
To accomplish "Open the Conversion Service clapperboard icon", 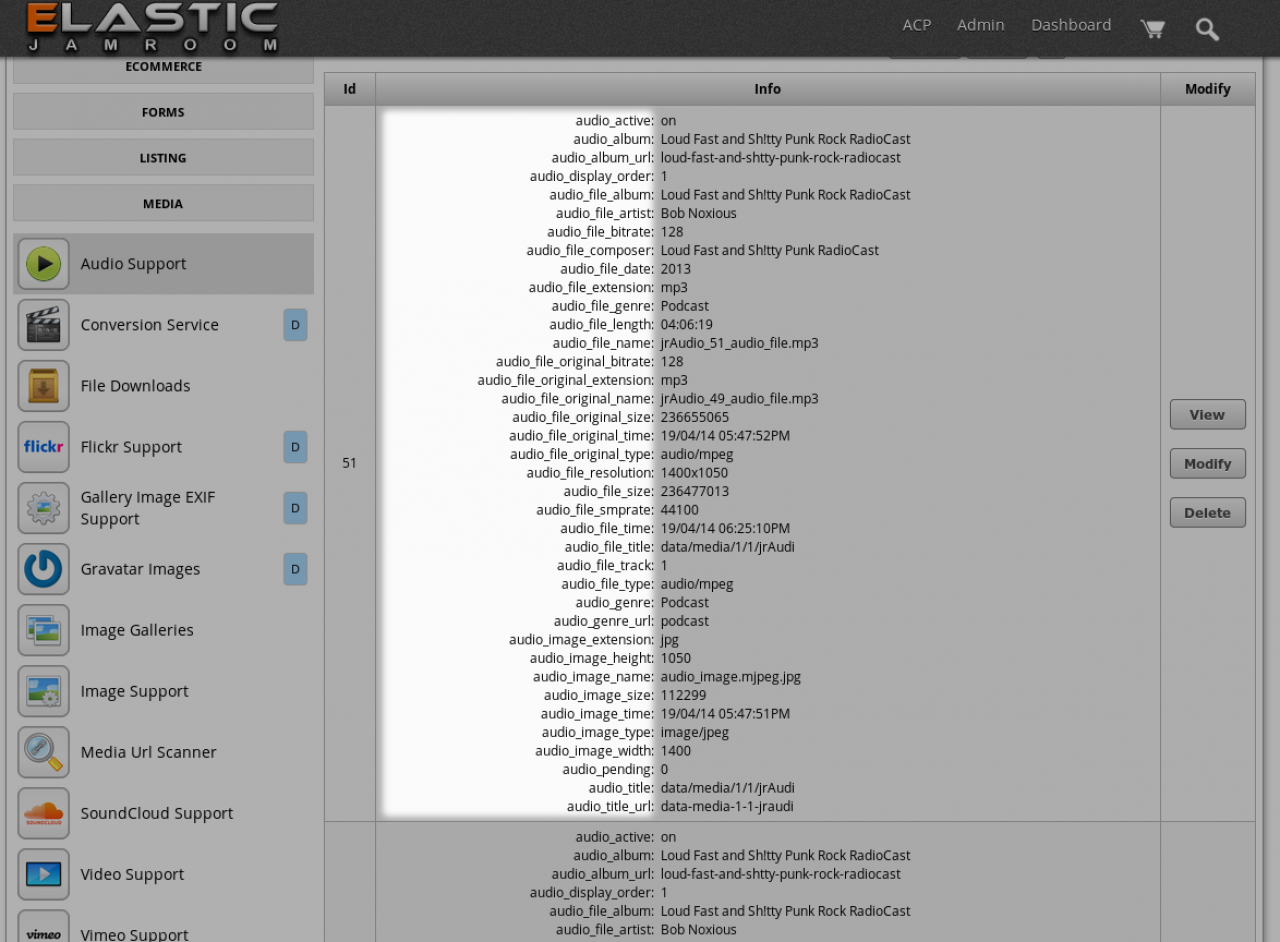I will click(43, 325).
